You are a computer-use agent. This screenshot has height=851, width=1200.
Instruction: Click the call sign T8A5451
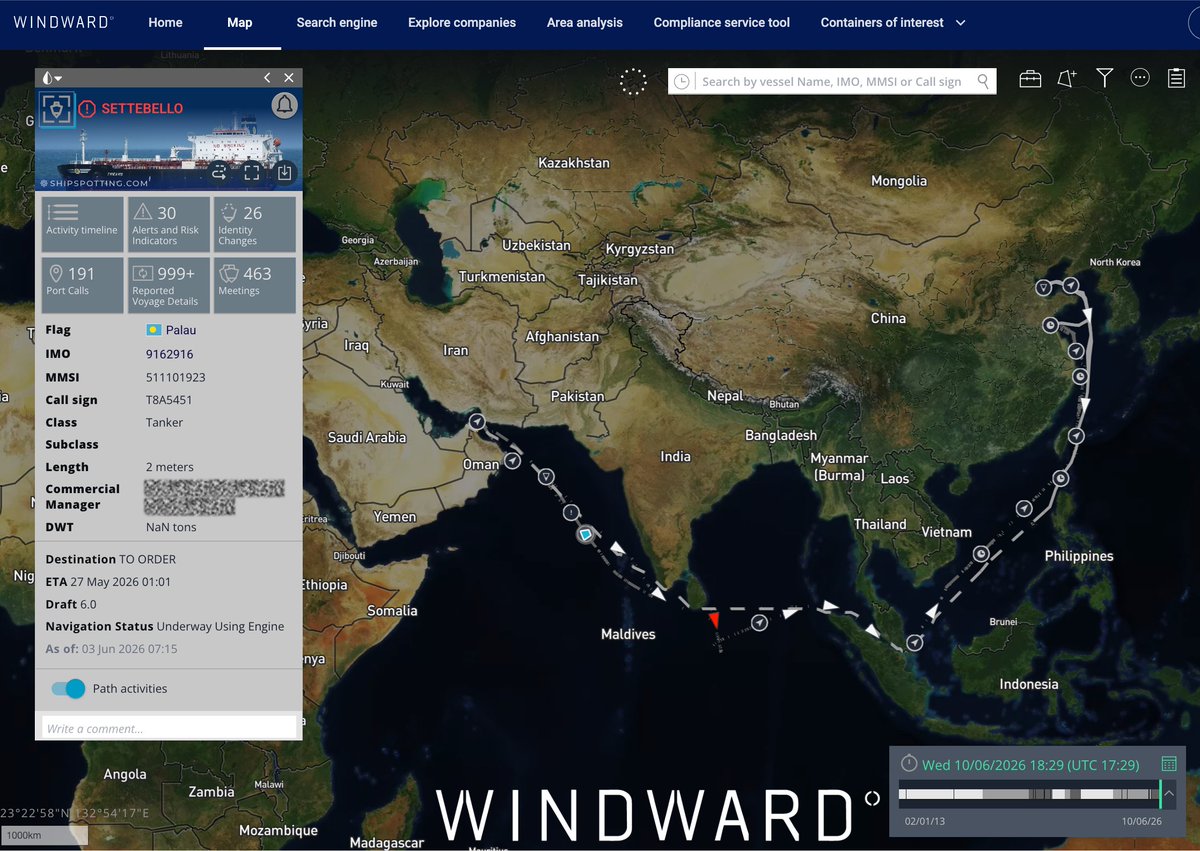(169, 400)
